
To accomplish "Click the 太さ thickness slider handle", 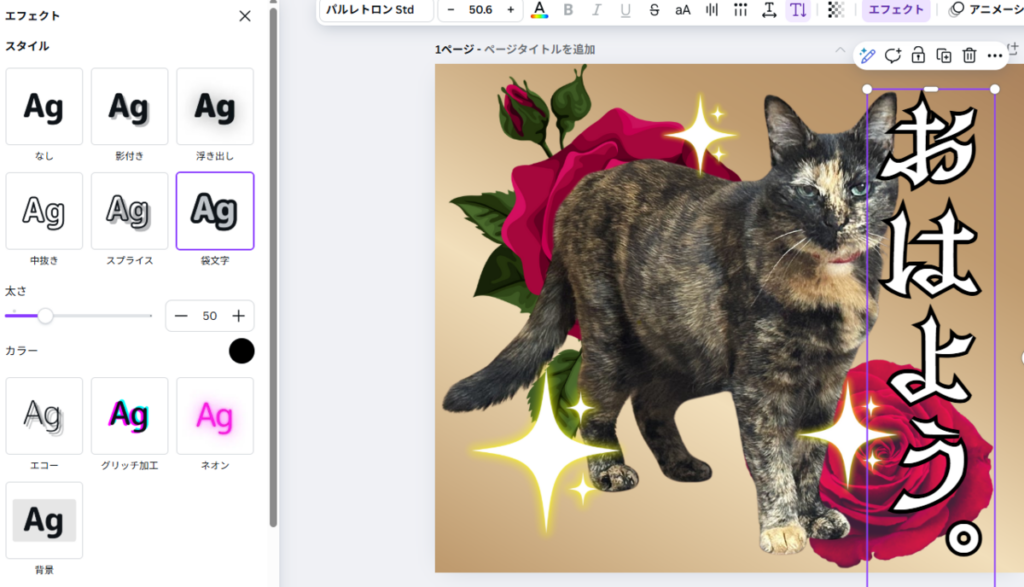I will pos(45,316).
